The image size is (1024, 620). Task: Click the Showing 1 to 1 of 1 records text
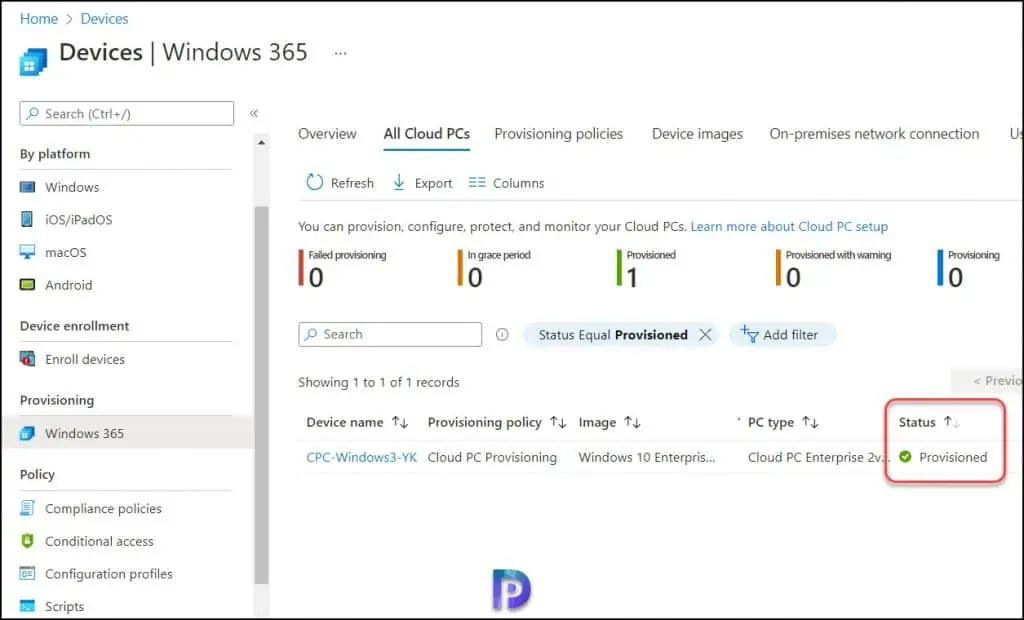click(379, 382)
